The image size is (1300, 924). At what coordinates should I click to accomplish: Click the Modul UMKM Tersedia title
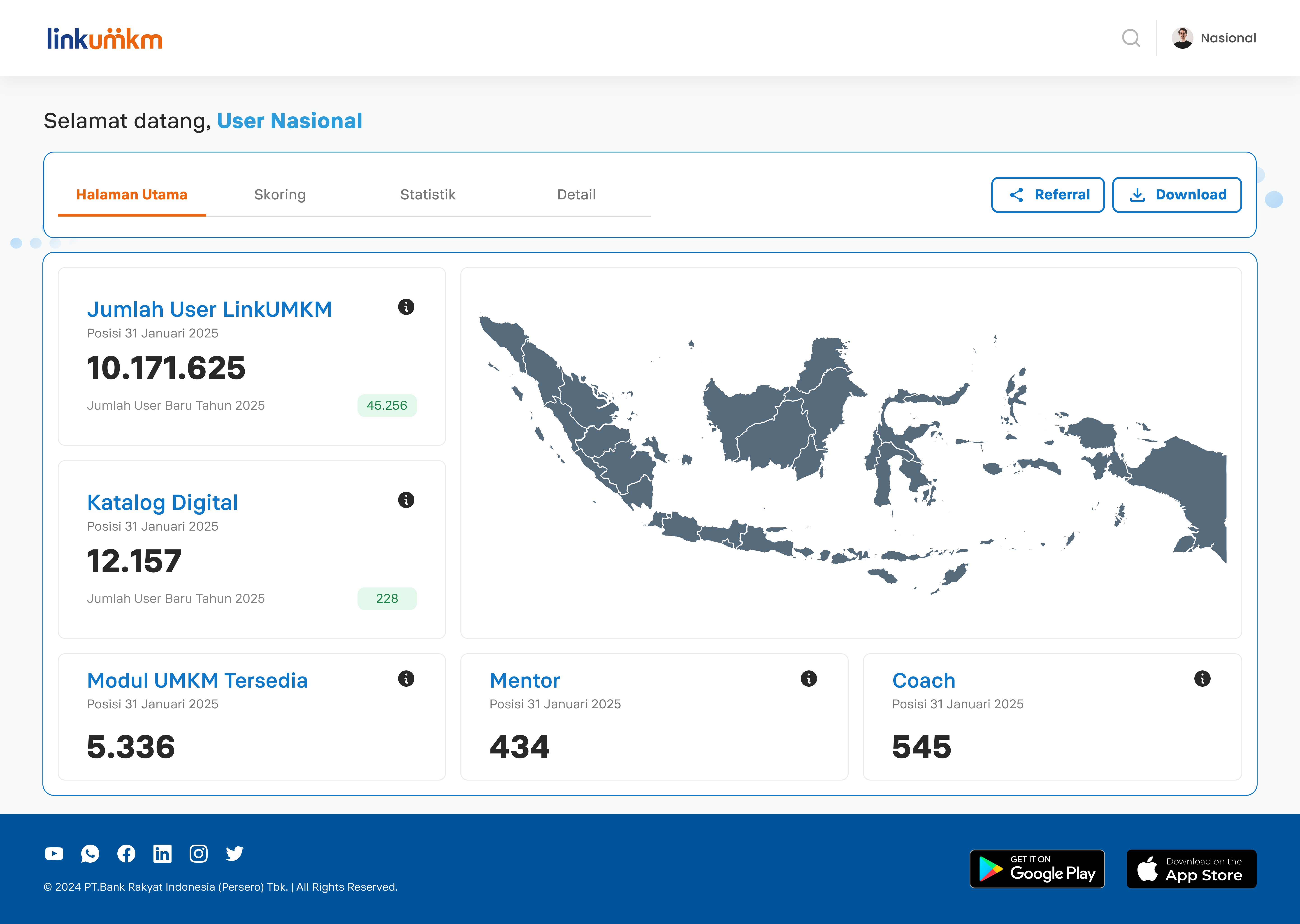click(x=197, y=681)
